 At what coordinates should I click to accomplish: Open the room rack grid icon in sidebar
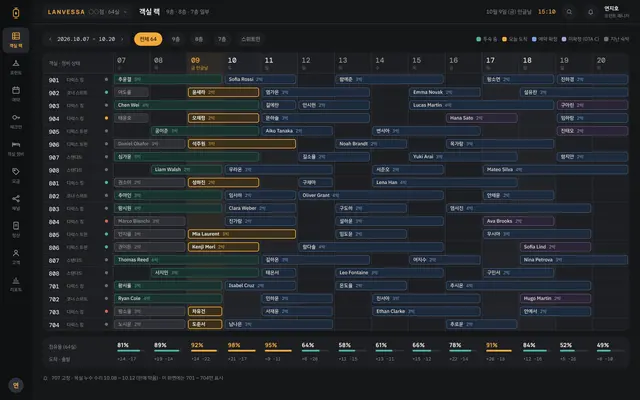[16, 36]
